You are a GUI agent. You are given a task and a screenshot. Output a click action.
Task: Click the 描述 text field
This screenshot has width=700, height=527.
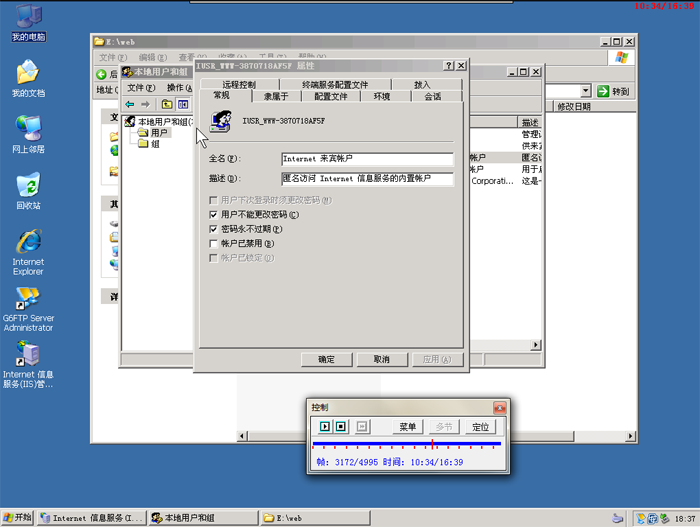[x=367, y=178]
